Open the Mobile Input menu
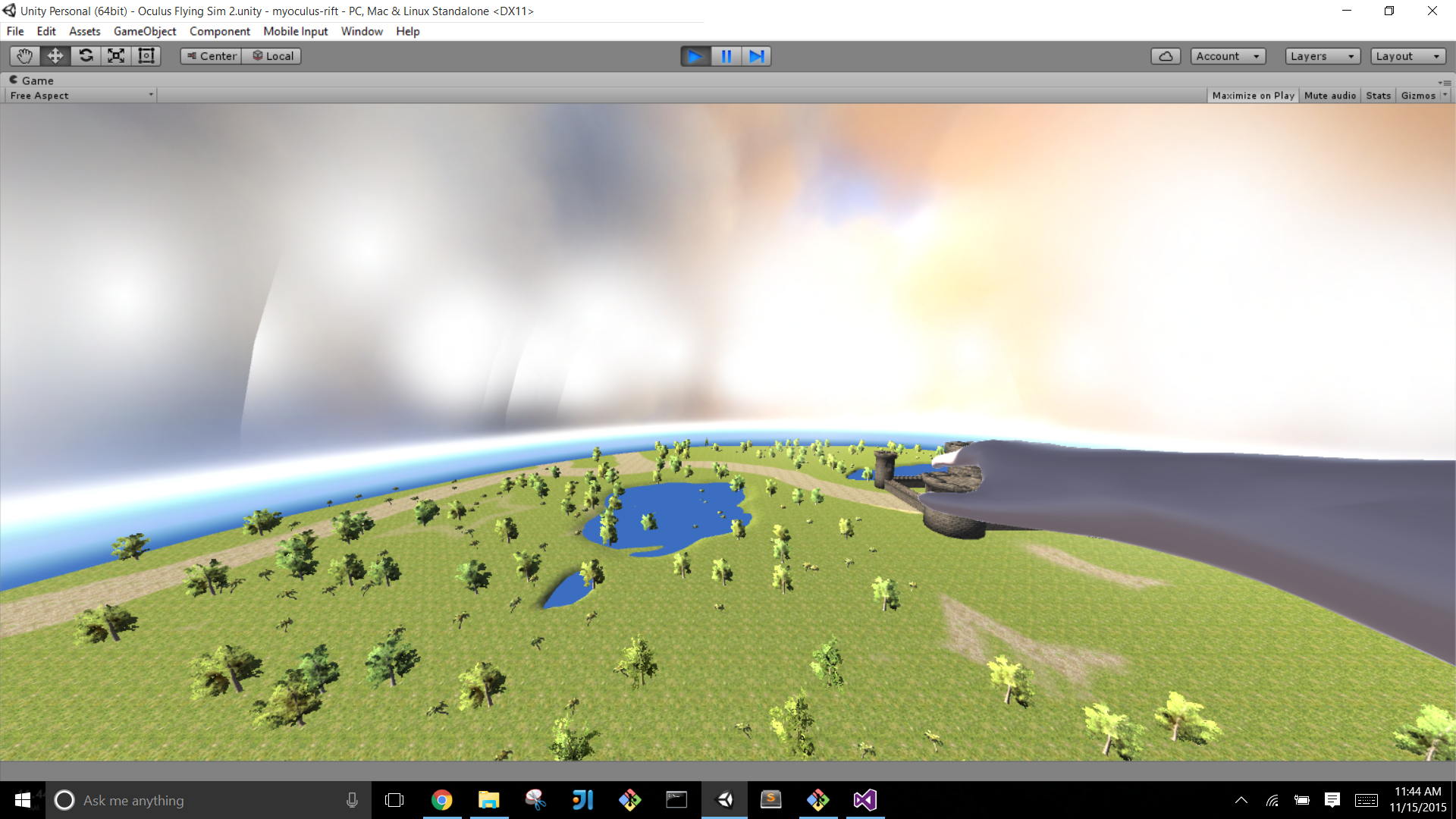The image size is (1456, 819). (295, 31)
